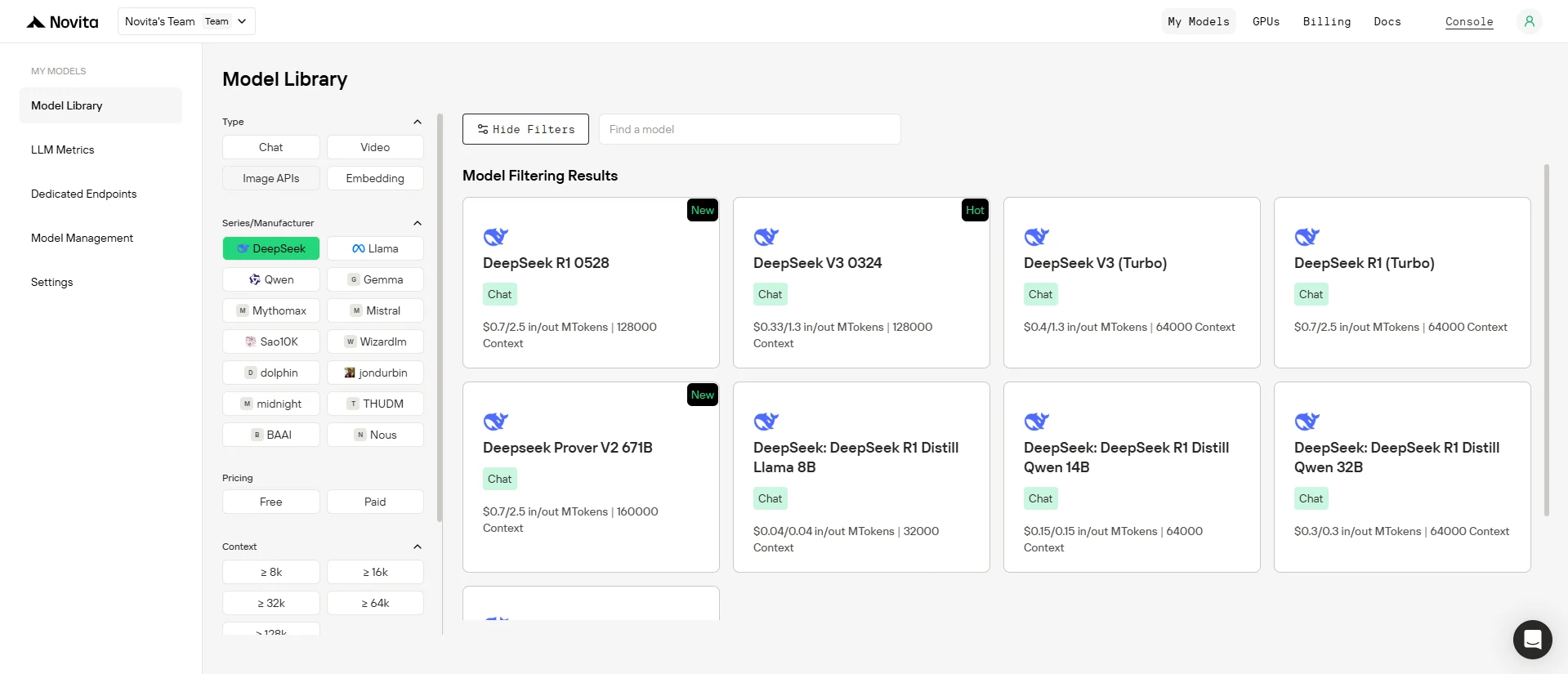Filter context to ≥ 16k
This screenshot has height=674, width=1568.
tap(375, 572)
